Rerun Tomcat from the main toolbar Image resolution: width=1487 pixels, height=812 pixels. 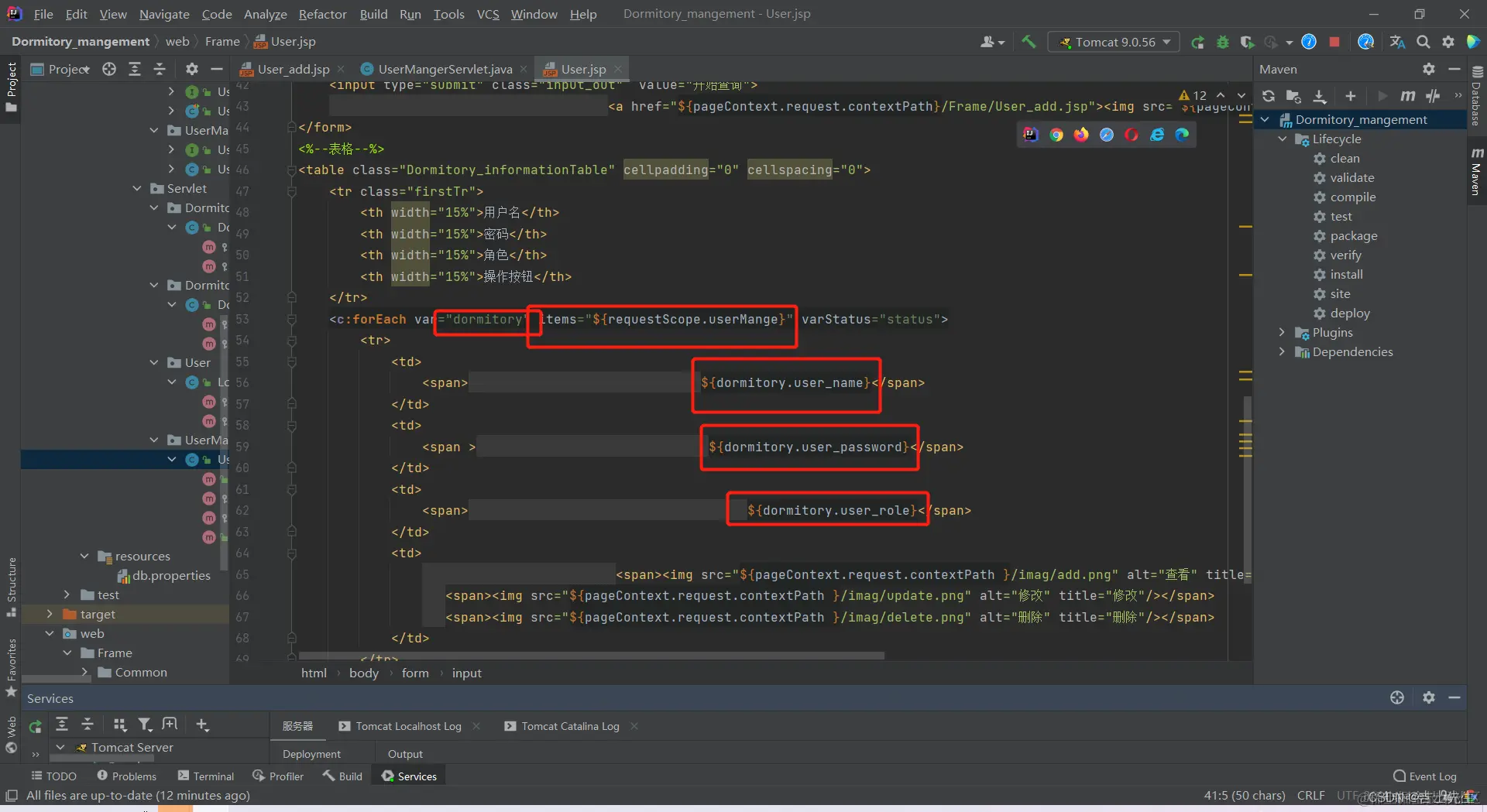pos(1197,42)
